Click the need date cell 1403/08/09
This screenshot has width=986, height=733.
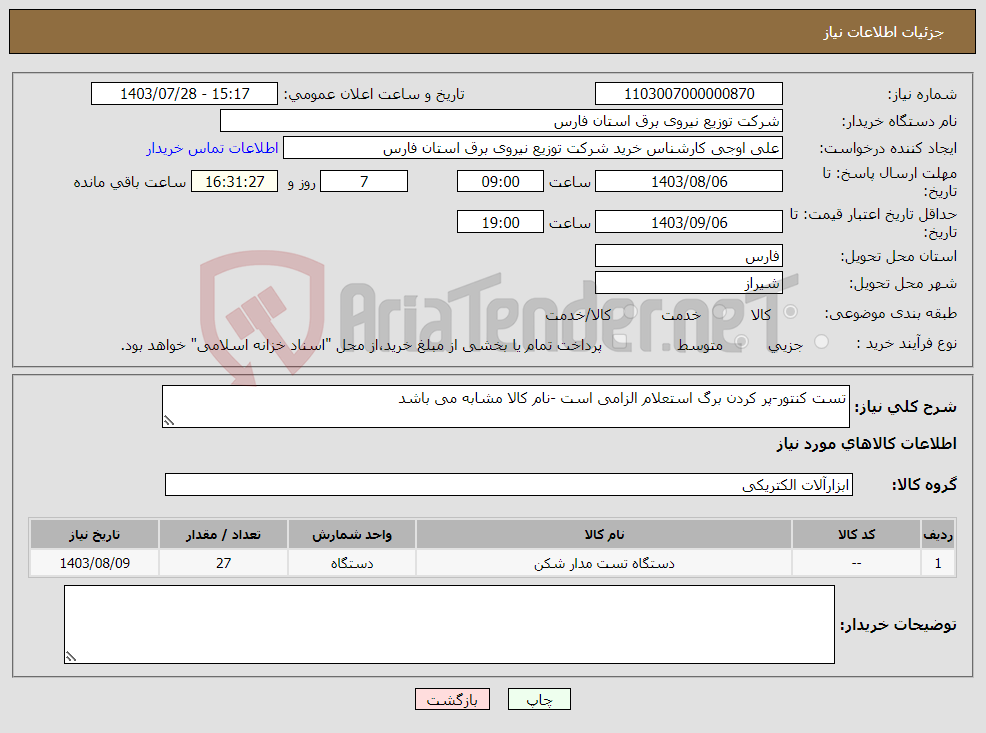coord(94,563)
